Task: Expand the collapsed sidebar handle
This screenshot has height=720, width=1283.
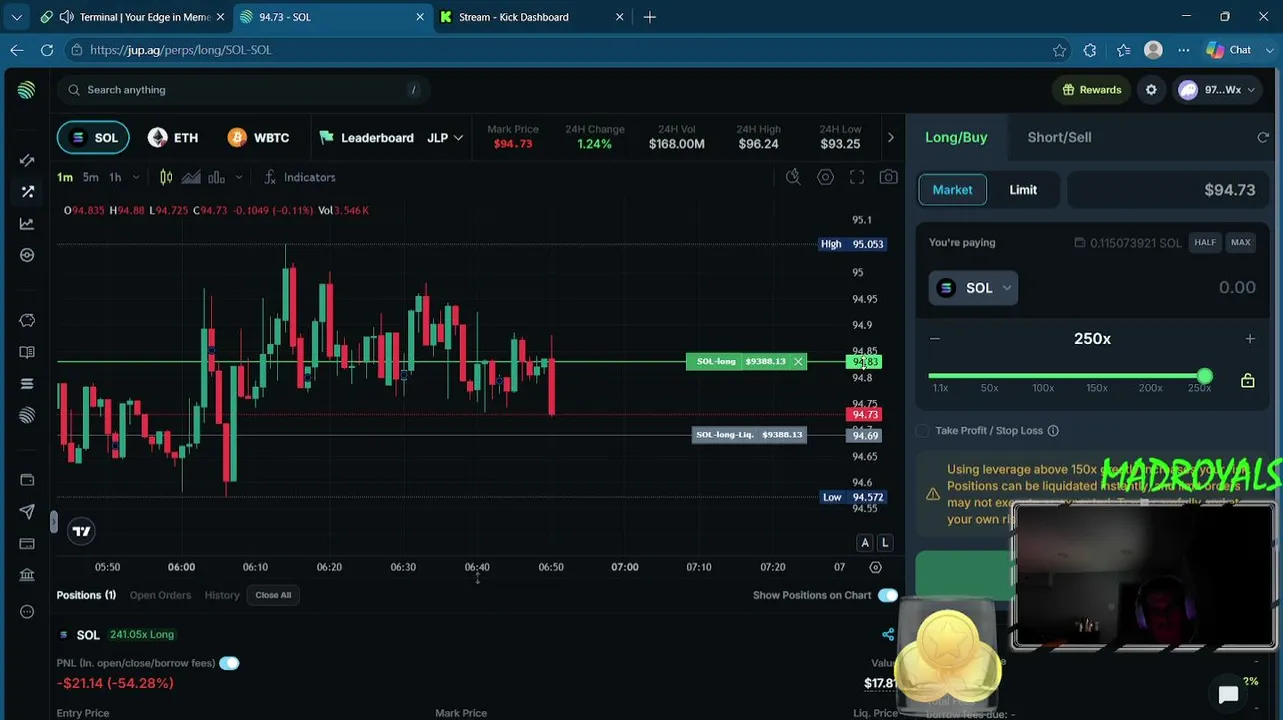Action: pos(54,521)
